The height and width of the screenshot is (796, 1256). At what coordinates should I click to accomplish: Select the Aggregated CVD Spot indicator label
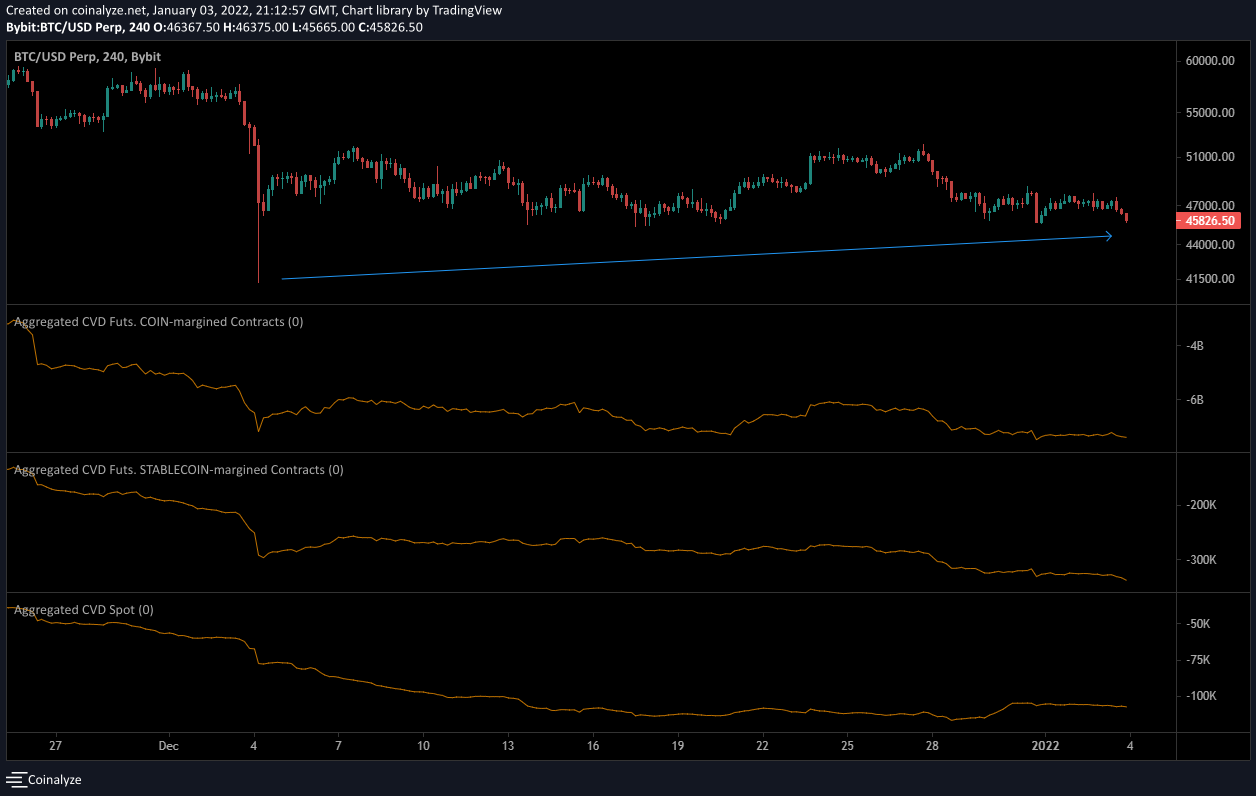[x=84, y=609]
